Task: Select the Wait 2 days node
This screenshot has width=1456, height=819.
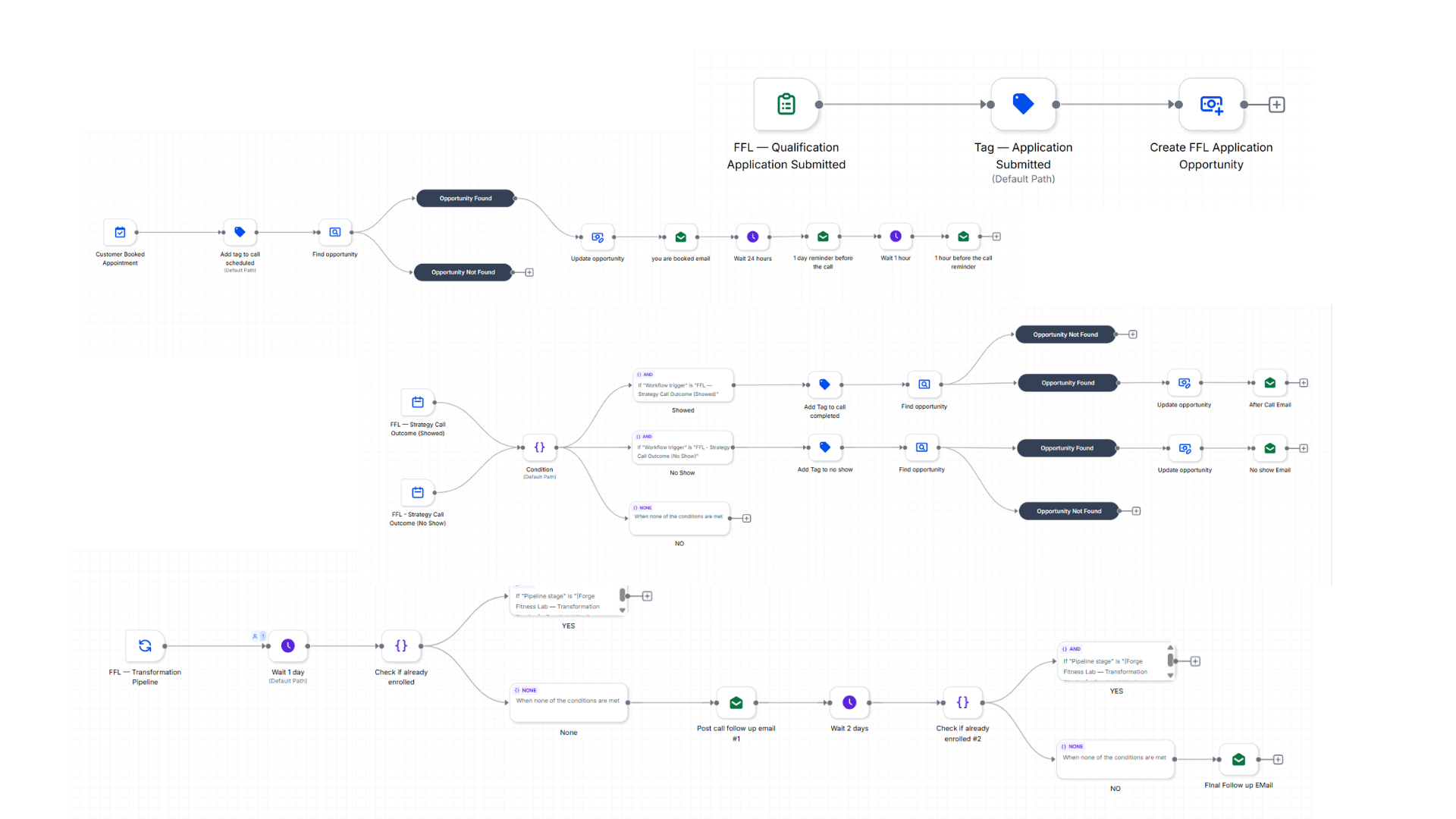Action: (849, 703)
